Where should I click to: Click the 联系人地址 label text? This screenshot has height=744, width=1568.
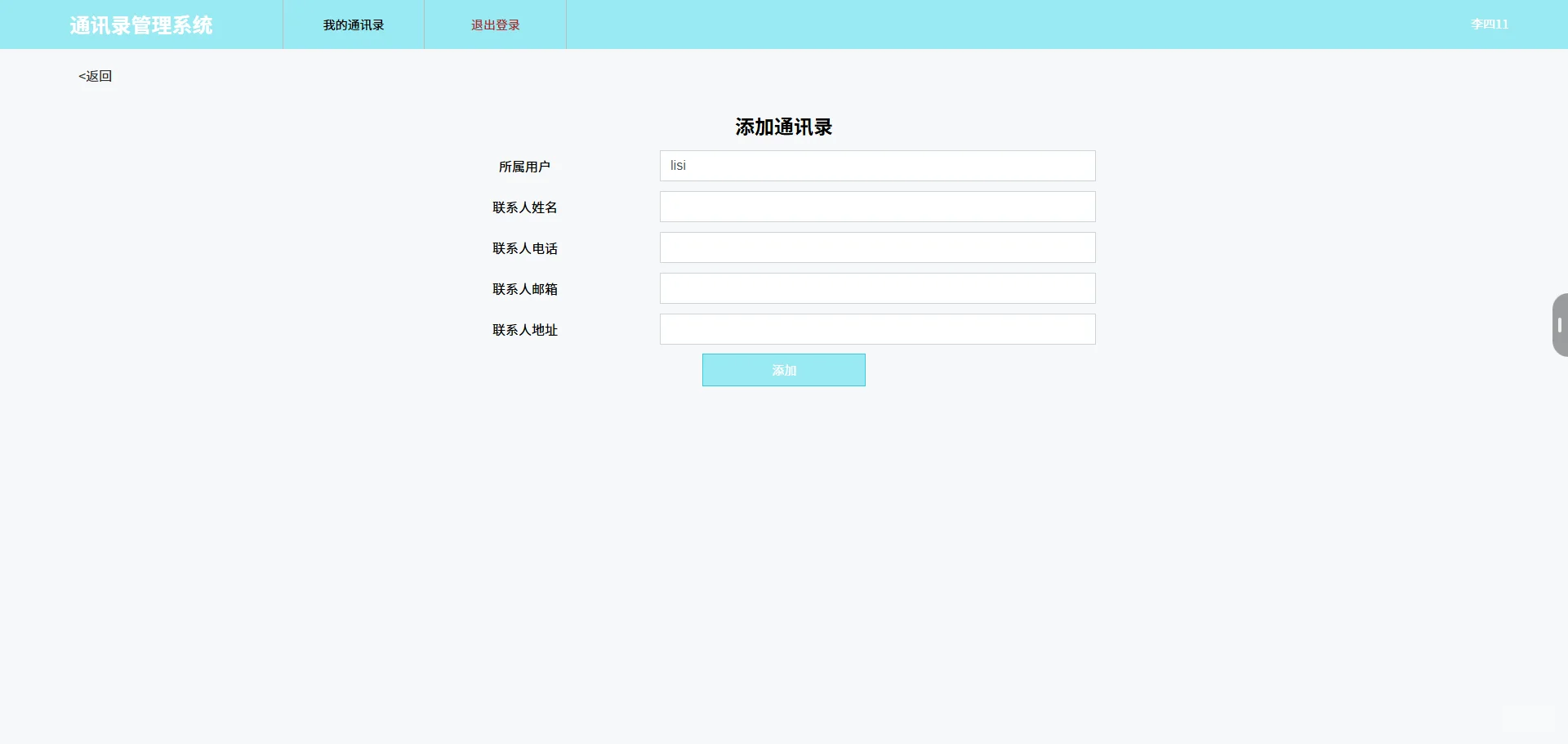(x=523, y=330)
